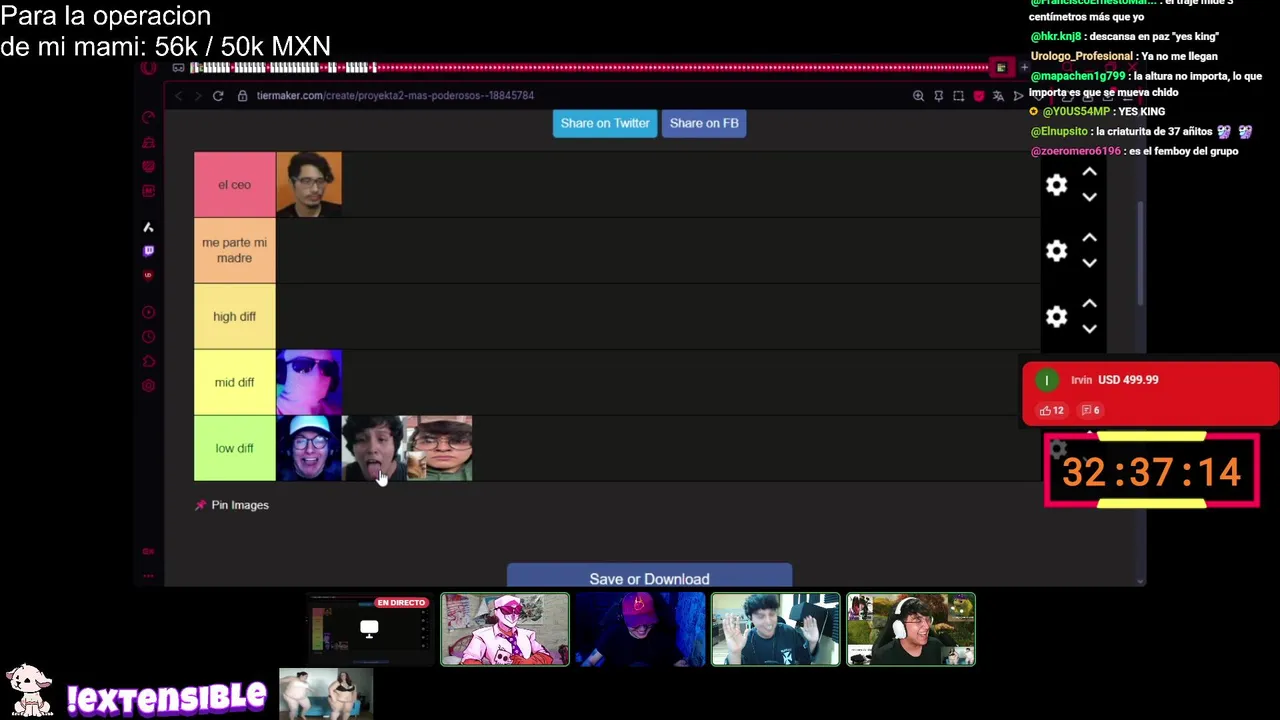This screenshot has height=720, width=1280.
Task: Click the translate page icon
Action: [x=998, y=96]
